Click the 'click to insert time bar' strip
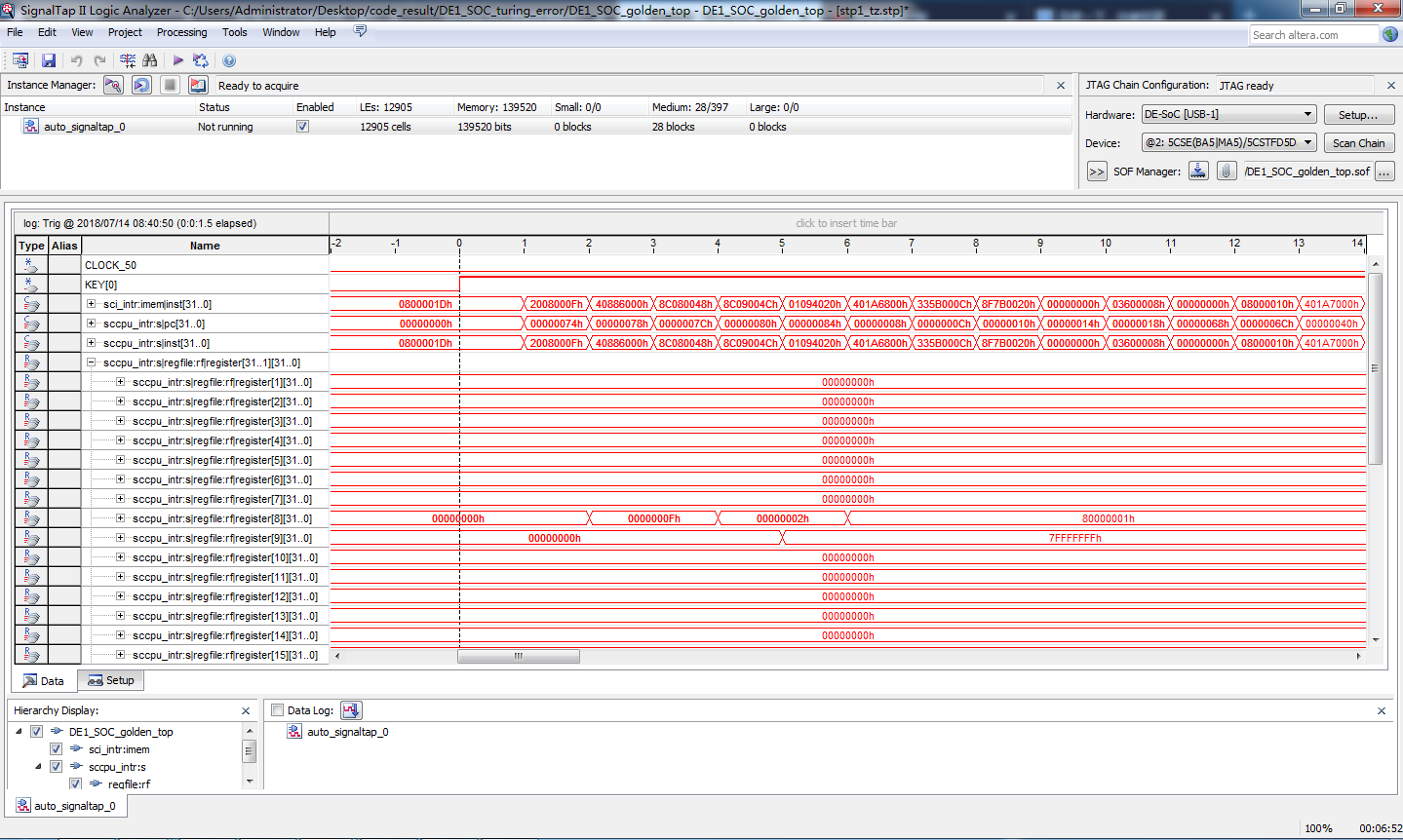1403x840 pixels. coord(846,223)
